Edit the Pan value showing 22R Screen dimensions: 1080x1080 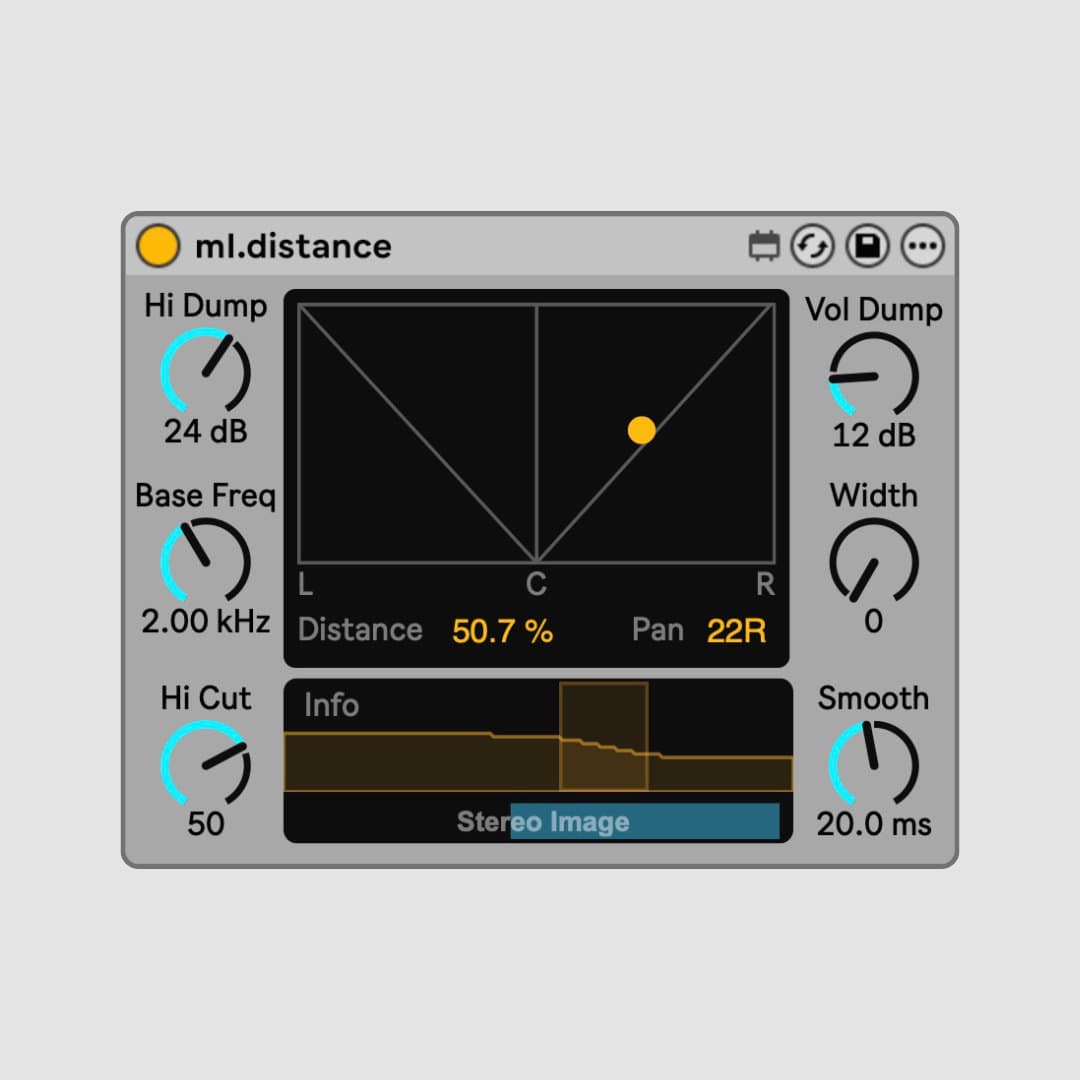tap(735, 629)
